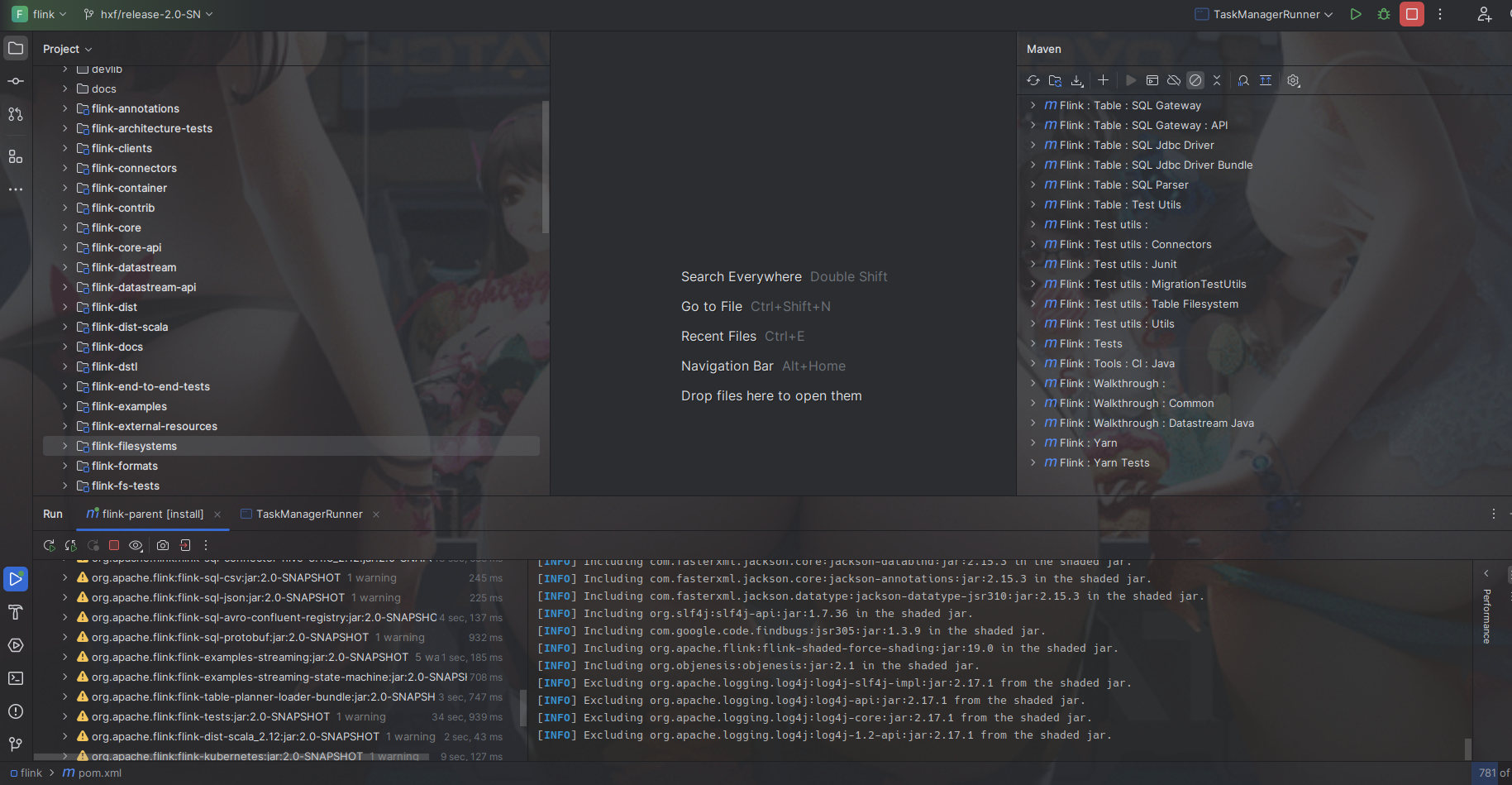Open the flink project dropdown

[40, 14]
